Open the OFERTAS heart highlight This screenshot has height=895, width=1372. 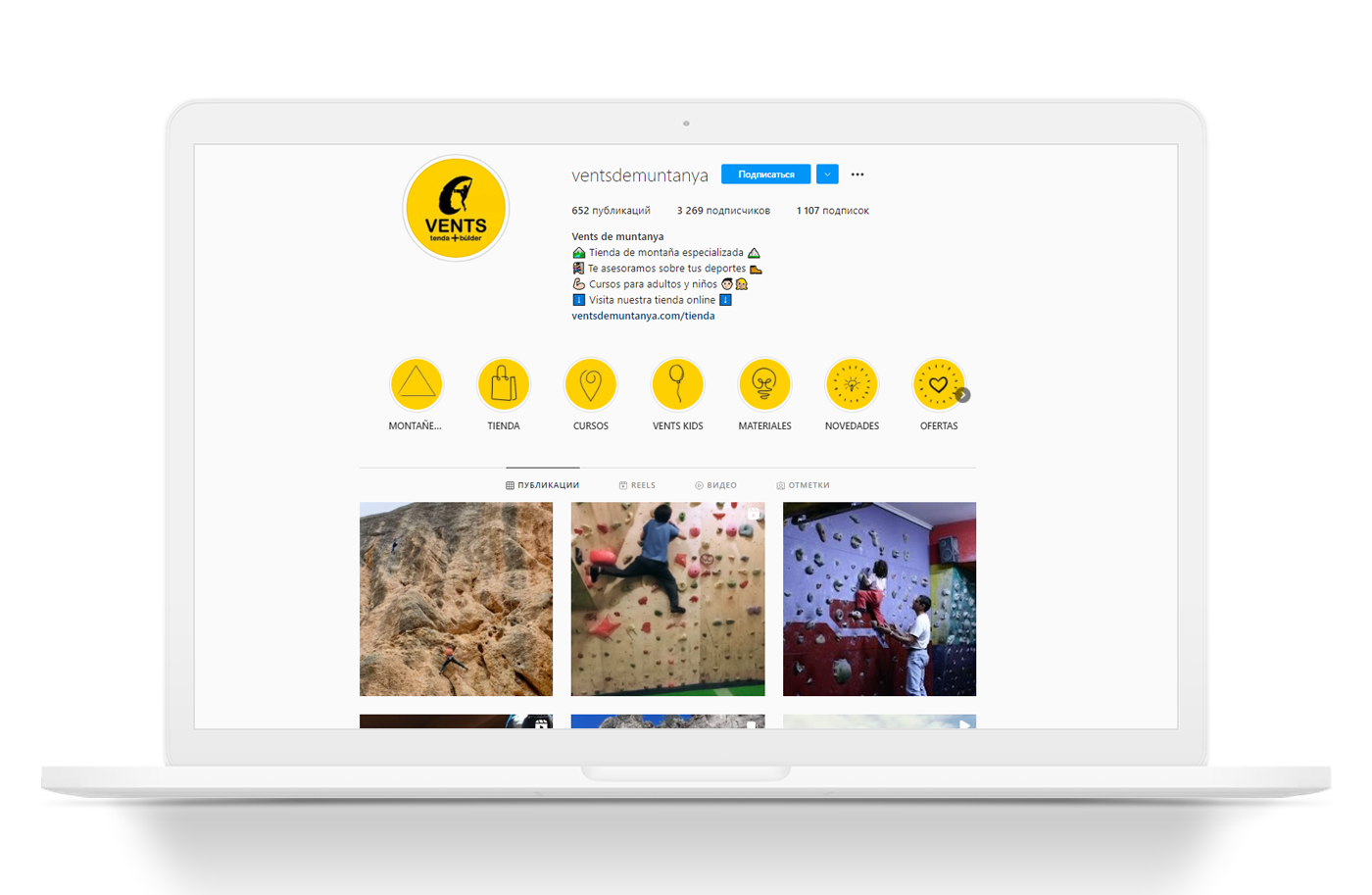click(938, 384)
